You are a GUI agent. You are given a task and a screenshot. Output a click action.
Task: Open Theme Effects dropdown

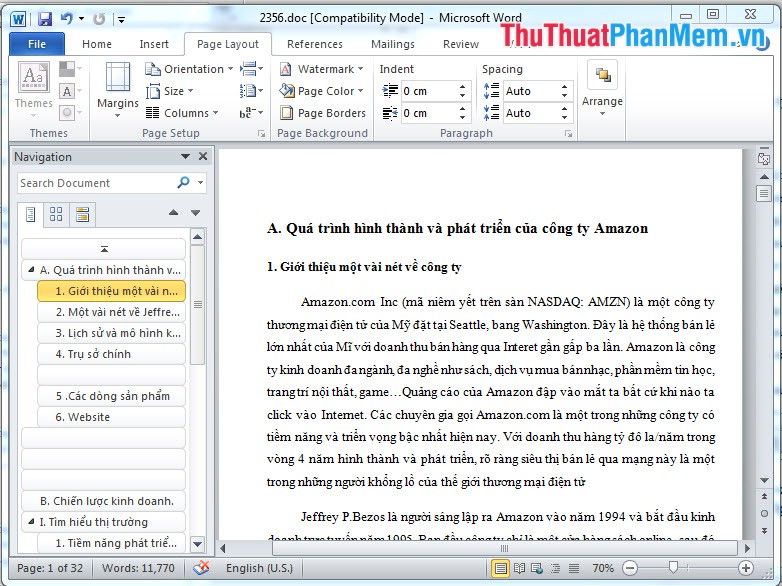click(x=70, y=113)
